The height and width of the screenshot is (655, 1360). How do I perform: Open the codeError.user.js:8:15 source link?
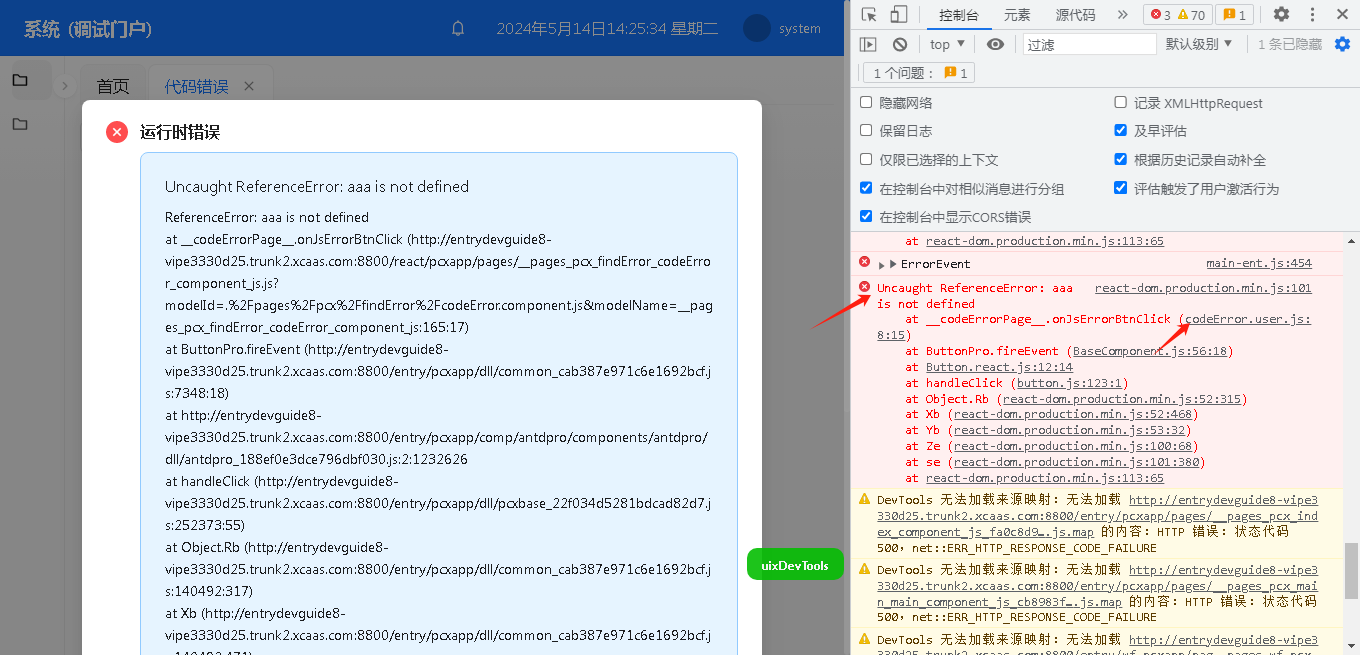coord(1247,320)
